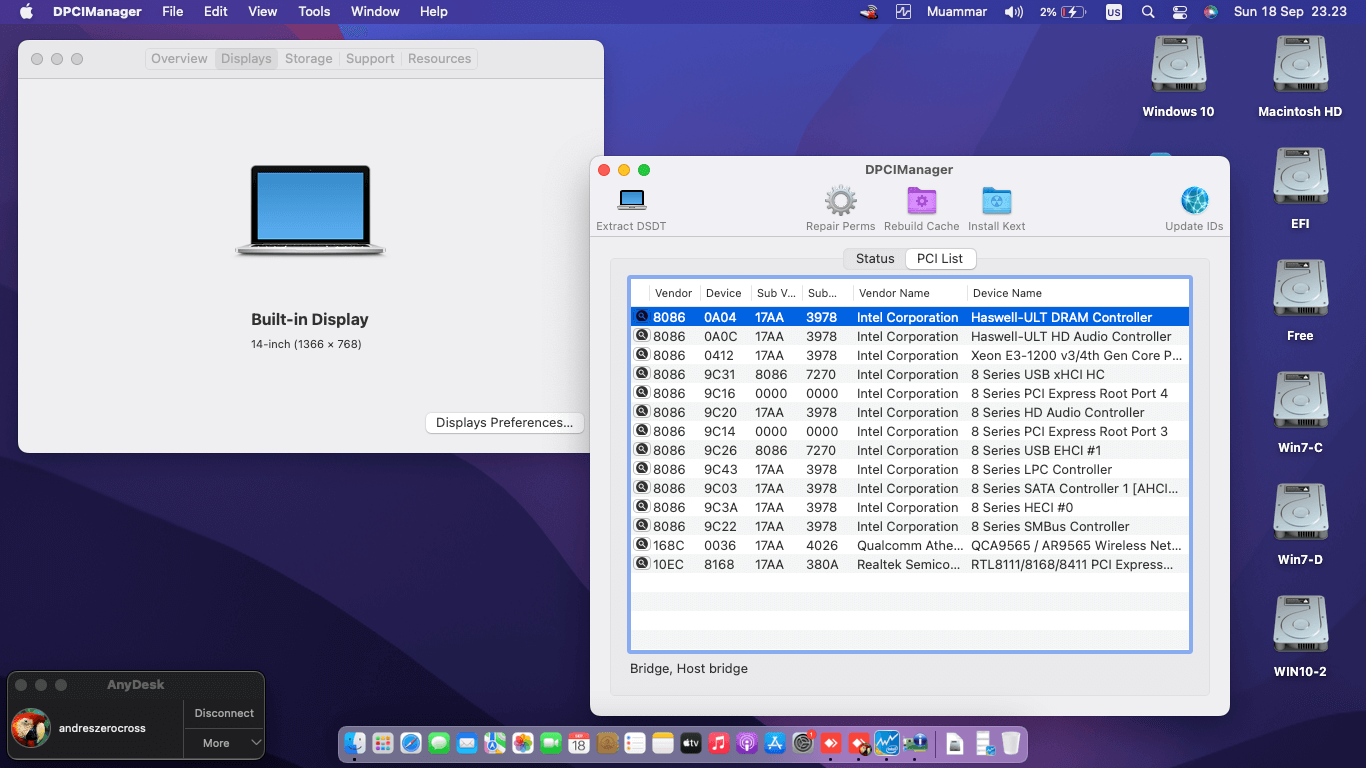This screenshot has width=1366, height=768.
Task: Click the Rebuild Cache folder icon
Action: pos(921,201)
